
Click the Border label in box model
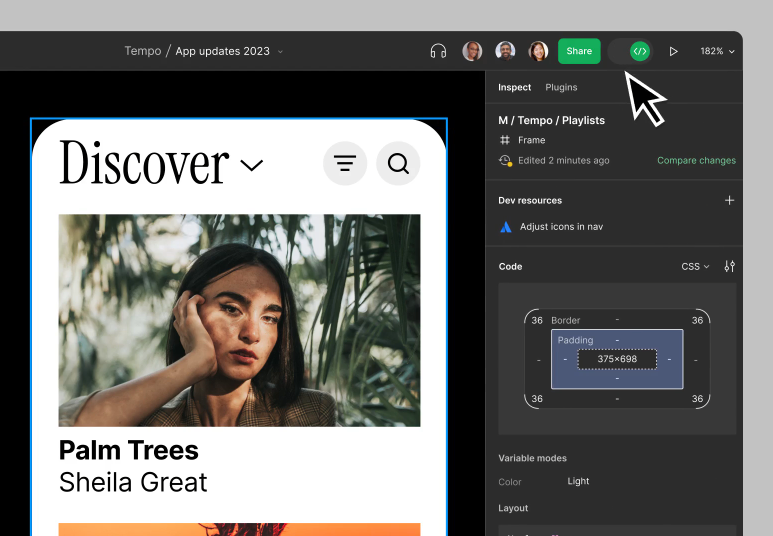565,321
